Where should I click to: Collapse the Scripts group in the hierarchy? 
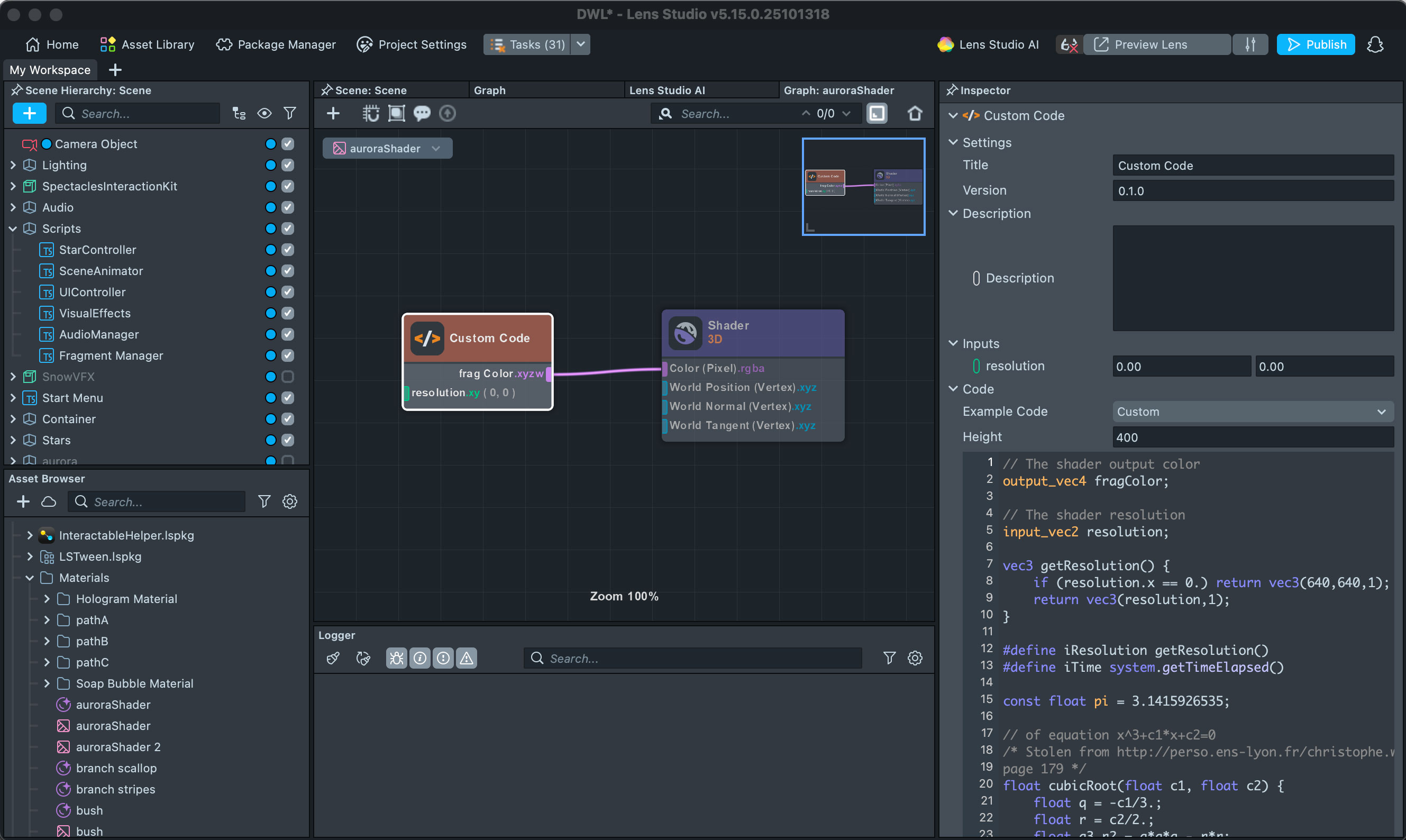pos(13,229)
